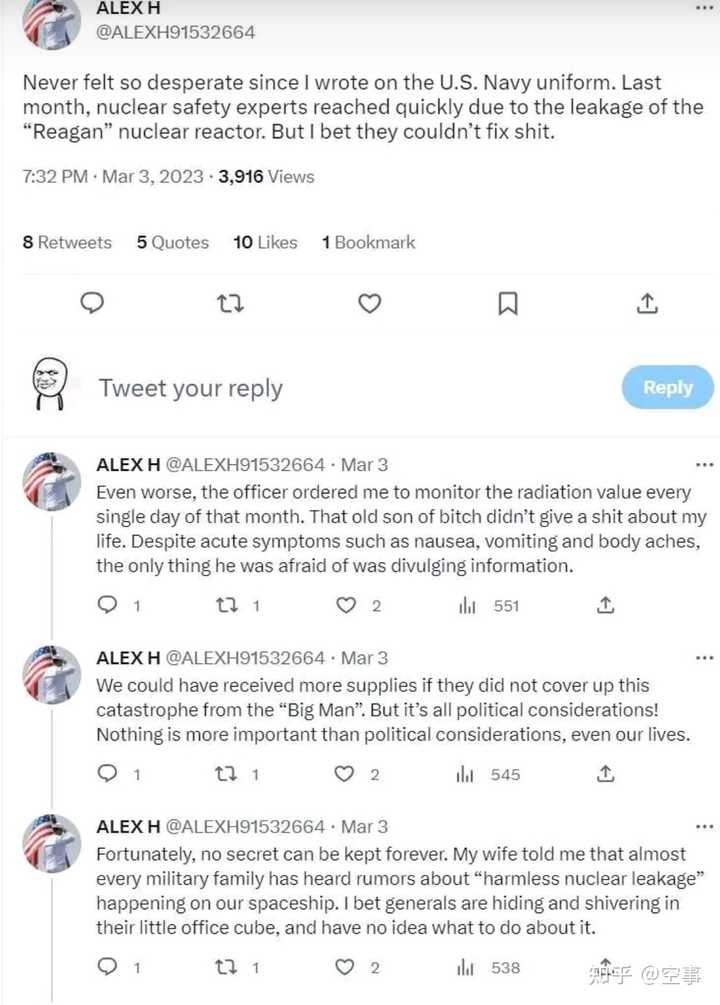
Task: View the 5 Quotes list
Action: [x=172, y=242]
